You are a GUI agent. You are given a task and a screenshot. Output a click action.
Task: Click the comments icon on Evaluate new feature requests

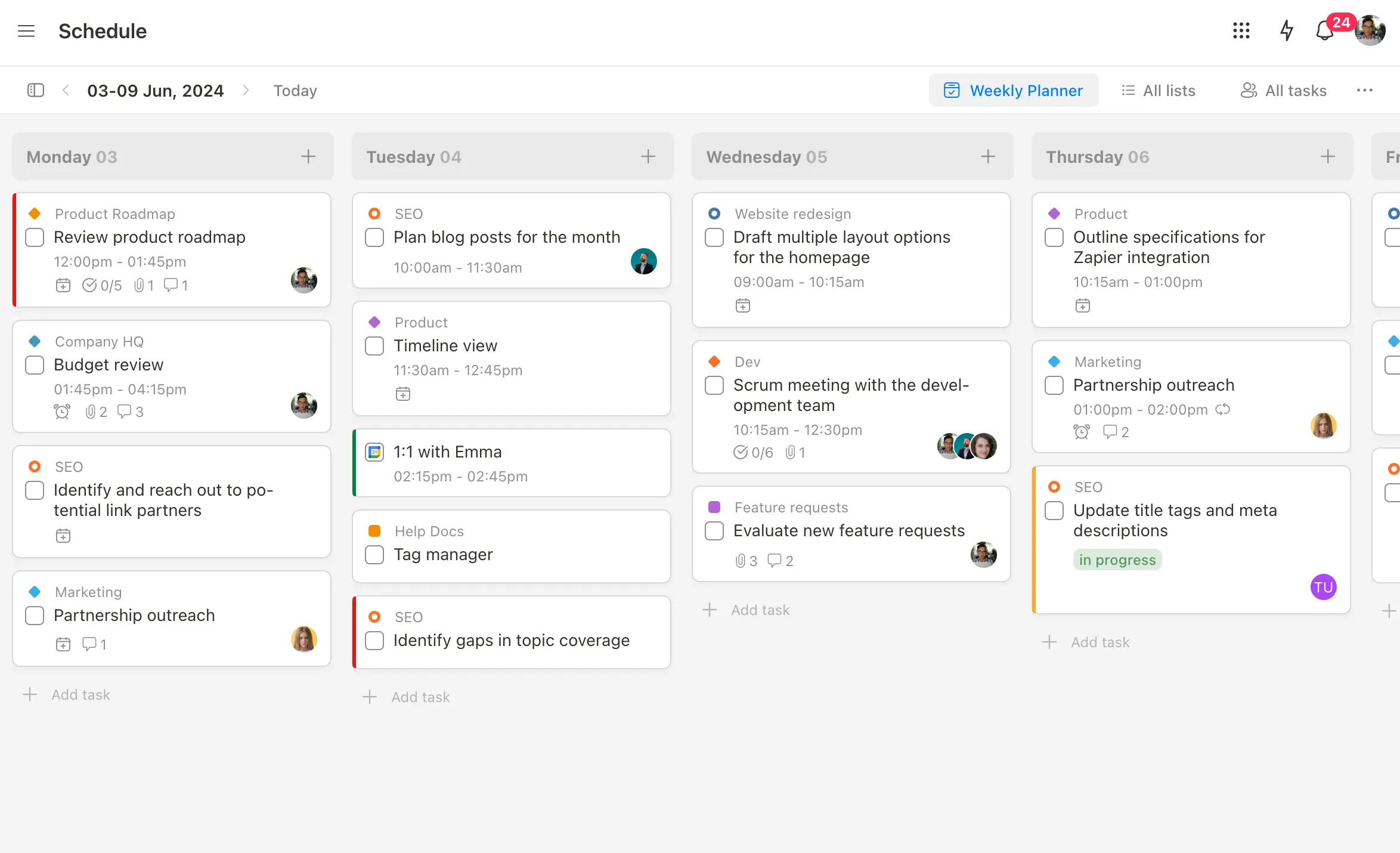point(774,561)
